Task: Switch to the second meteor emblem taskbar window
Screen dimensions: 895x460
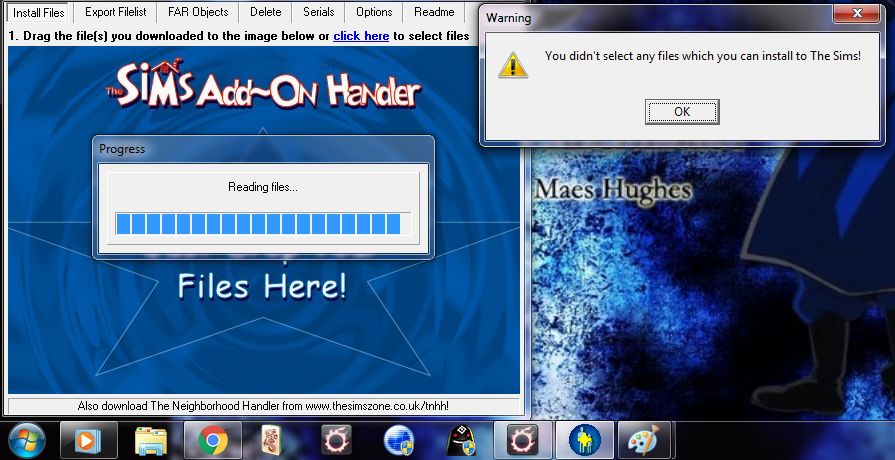Action: 522,441
